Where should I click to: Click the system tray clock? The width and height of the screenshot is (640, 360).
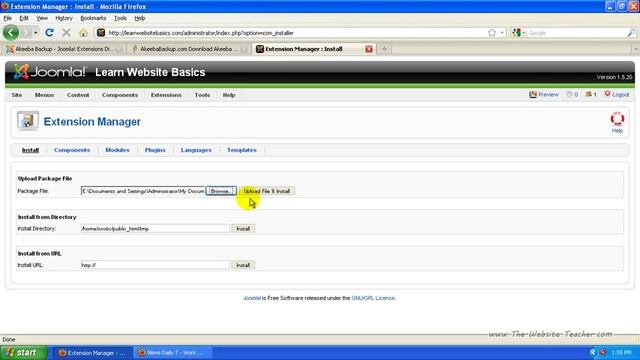pos(622,353)
